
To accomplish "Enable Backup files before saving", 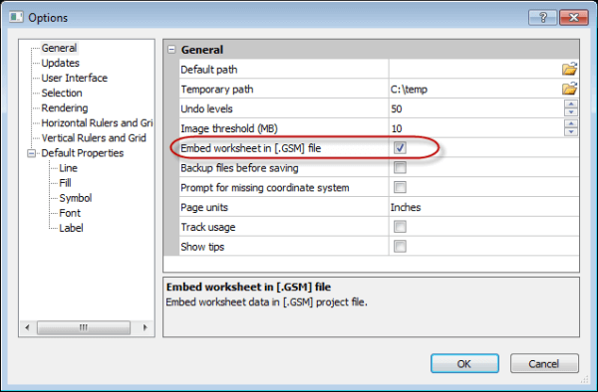I will (x=400, y=167).
